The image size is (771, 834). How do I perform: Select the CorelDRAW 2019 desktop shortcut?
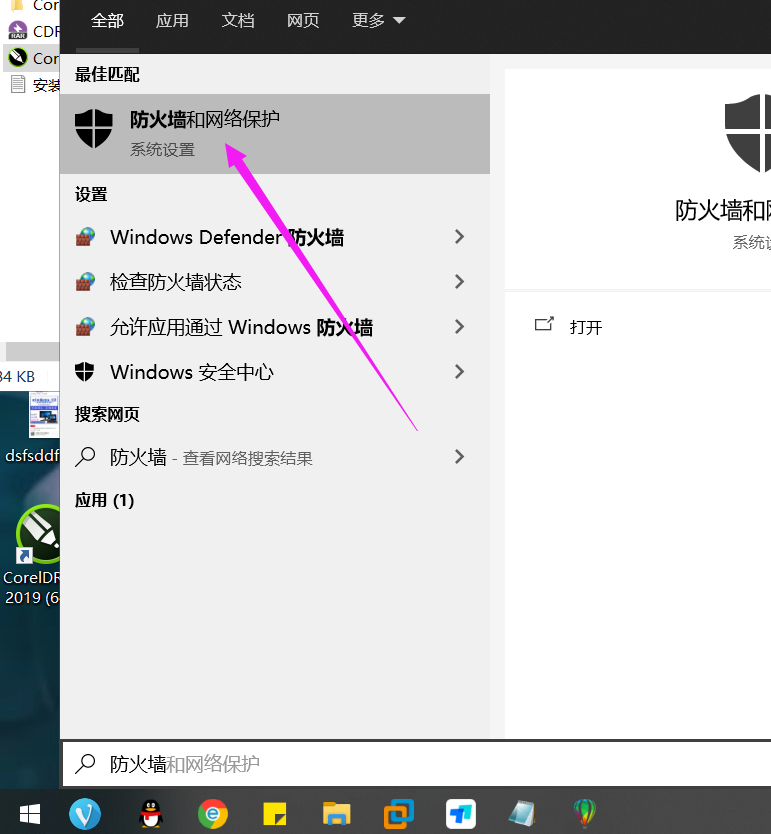[x=33, y=556]
